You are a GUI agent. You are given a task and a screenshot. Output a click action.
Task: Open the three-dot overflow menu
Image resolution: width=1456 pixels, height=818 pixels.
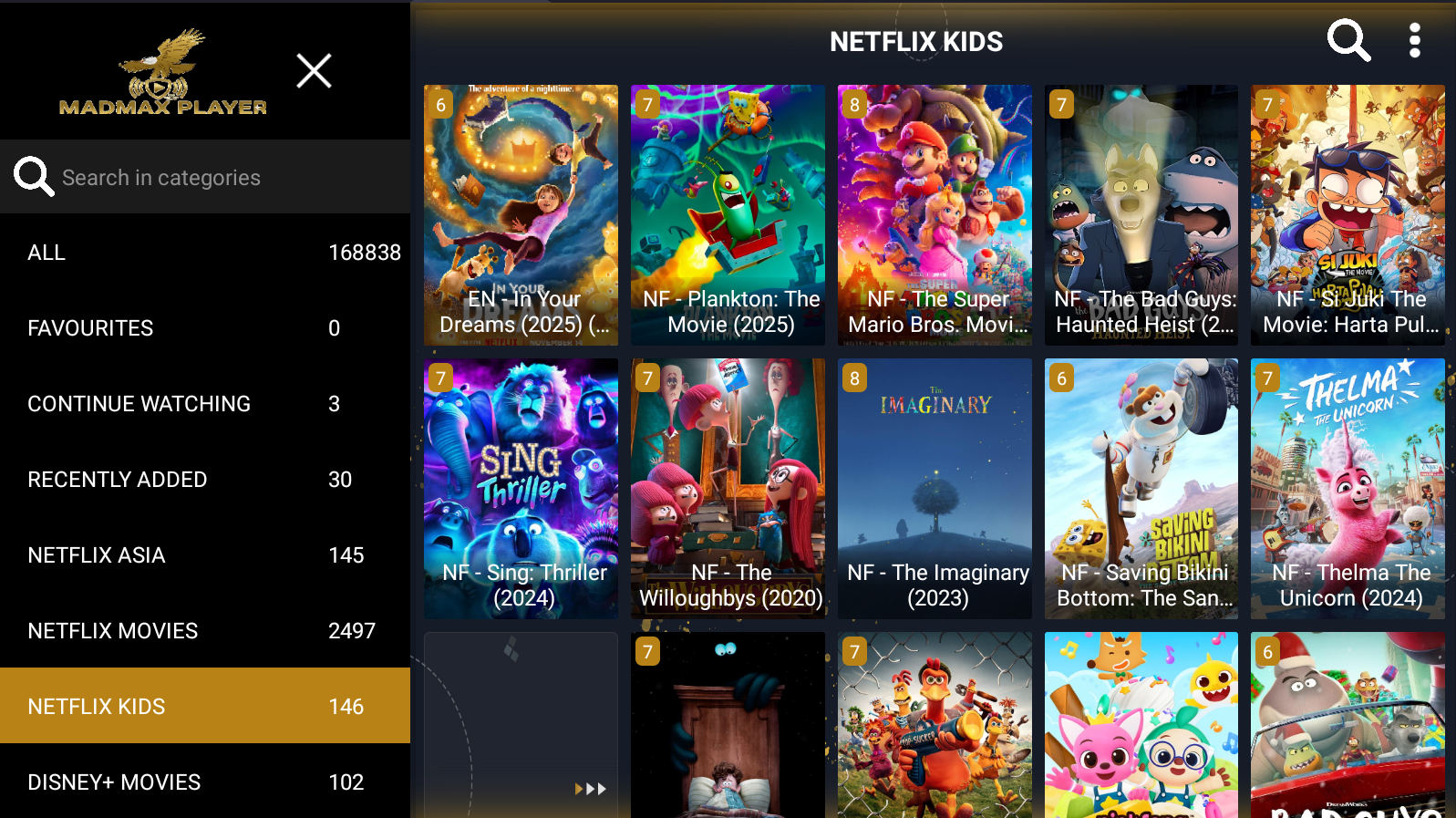[1414, 41]
